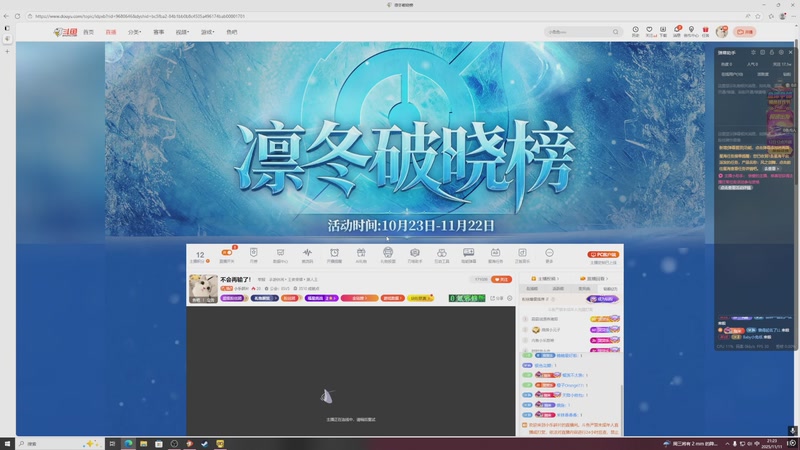Open 鱼吧 in the top navigation
Screen dimensions: 800x450
(232, 32)
